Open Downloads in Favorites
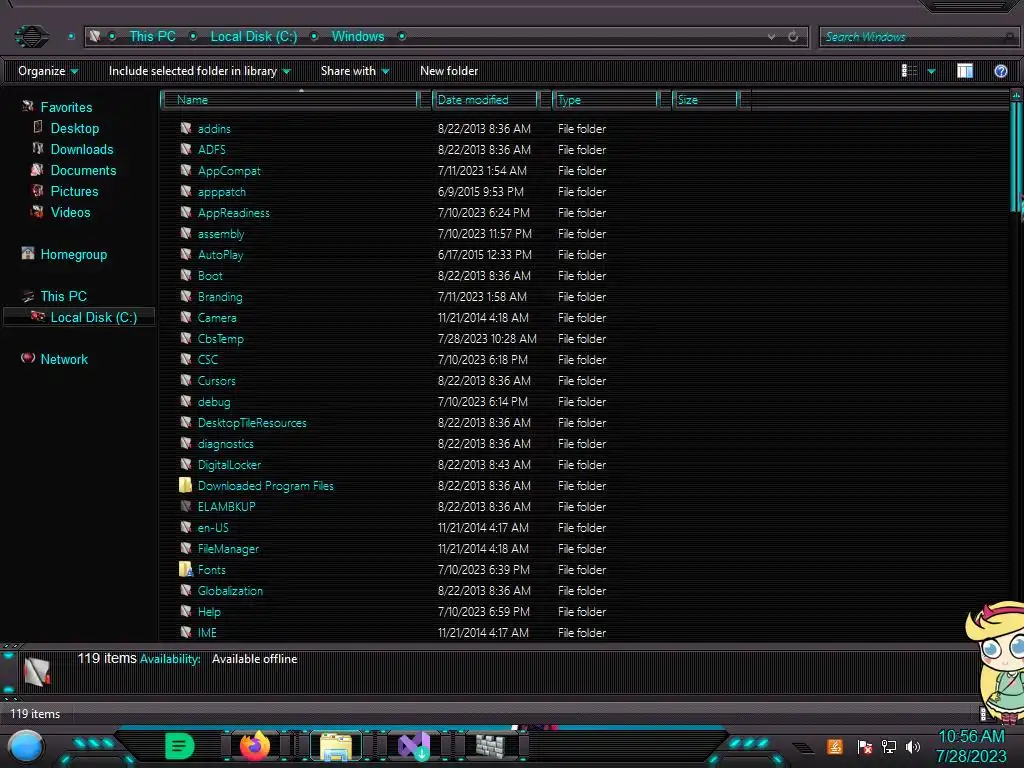This screenshot has width=1024, height=768. pyautogui.click(x=82, y=149)
